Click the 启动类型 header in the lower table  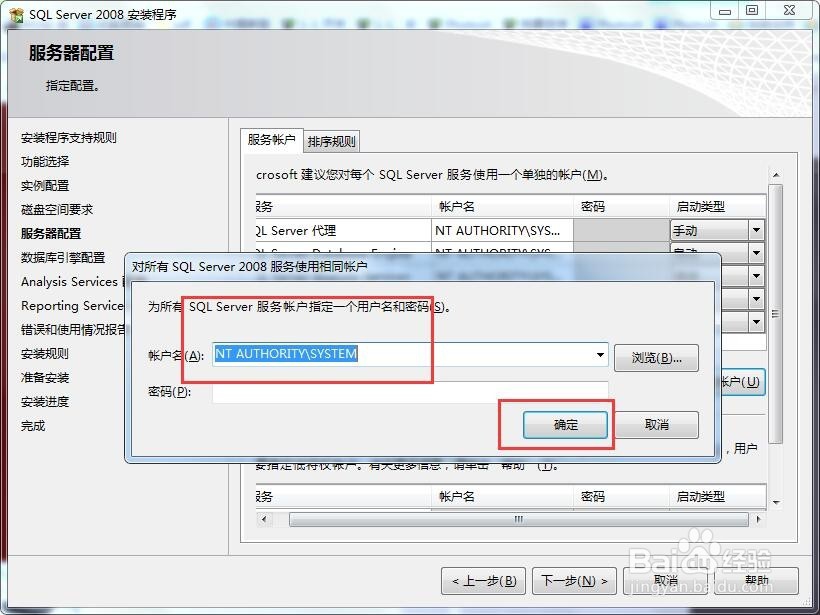tap(718, 496)
